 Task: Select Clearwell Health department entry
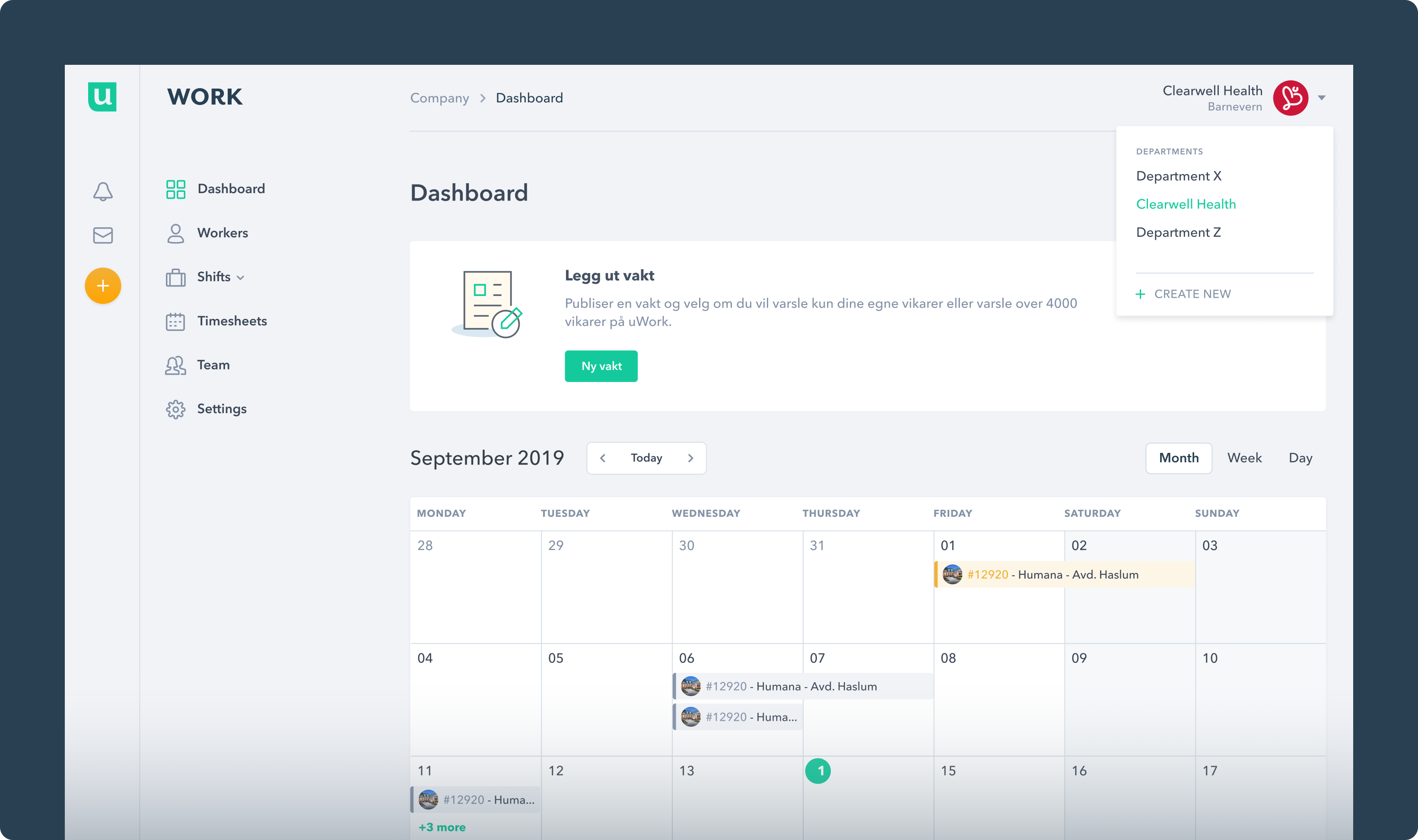[1186, 204]
